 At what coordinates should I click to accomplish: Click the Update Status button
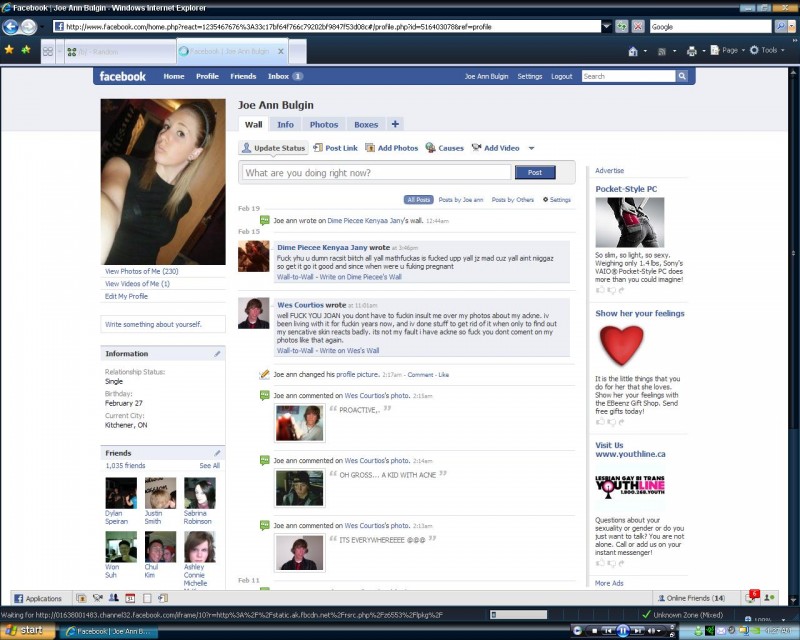pos(273,148)
